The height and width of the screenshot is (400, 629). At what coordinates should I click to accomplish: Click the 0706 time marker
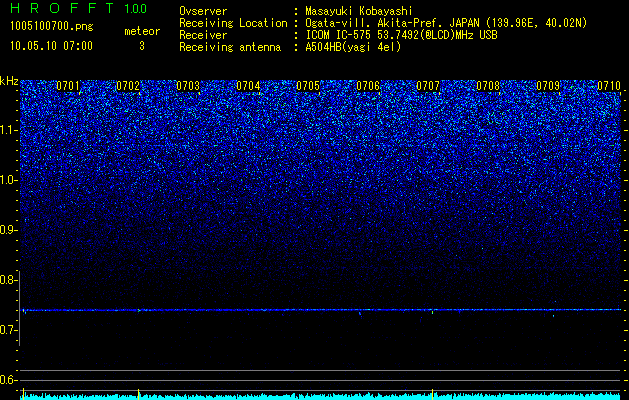pyautogui.click(x=368, y=86)
